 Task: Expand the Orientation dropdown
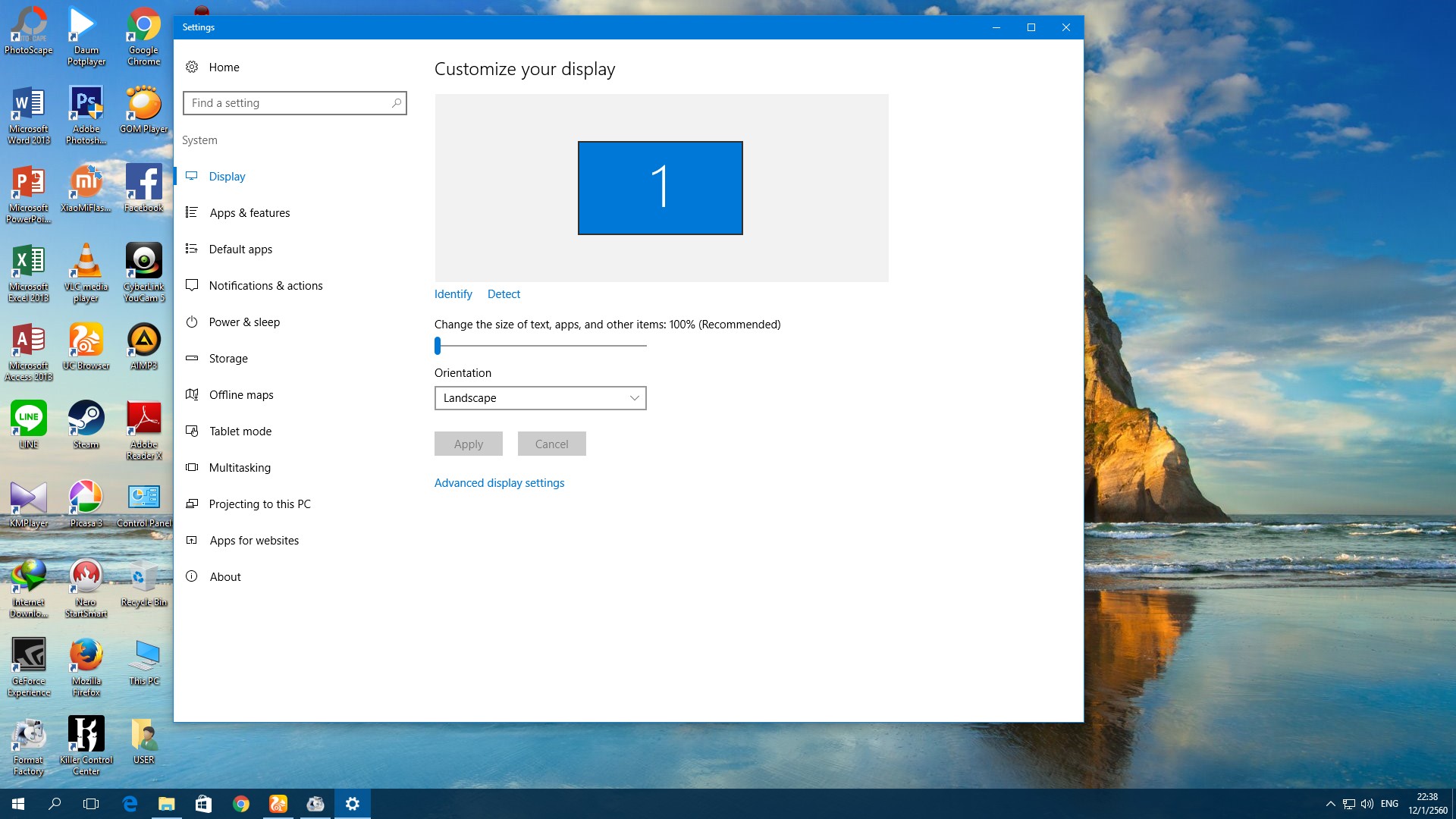tap(540, 398)
